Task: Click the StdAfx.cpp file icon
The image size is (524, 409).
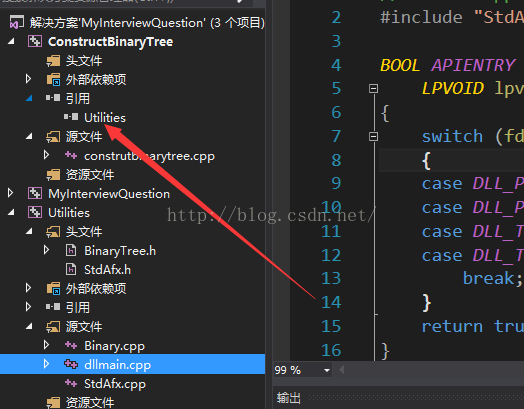Action: pos(71,383)
